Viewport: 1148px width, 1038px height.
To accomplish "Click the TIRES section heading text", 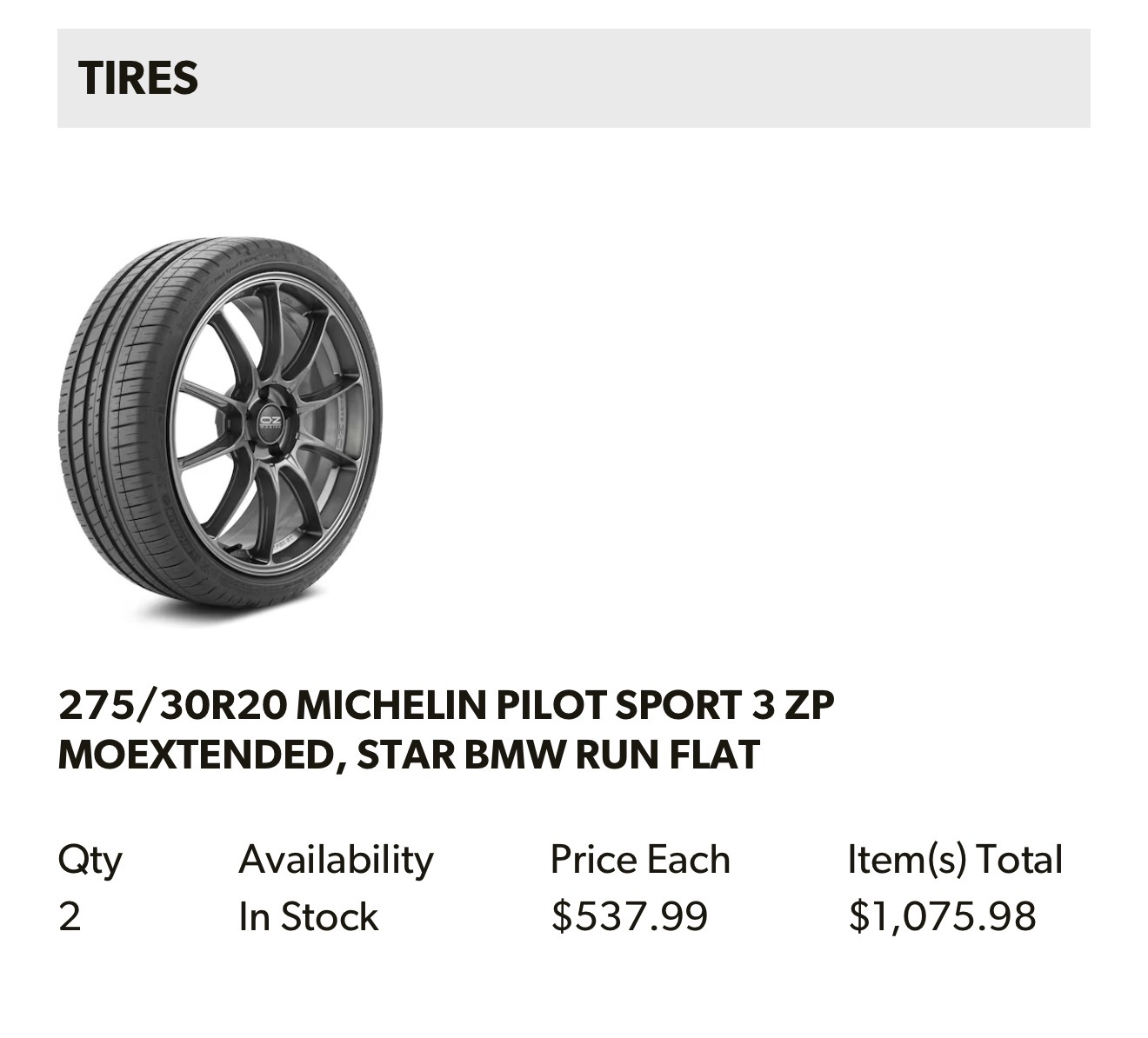I will (x=138, y=78).
